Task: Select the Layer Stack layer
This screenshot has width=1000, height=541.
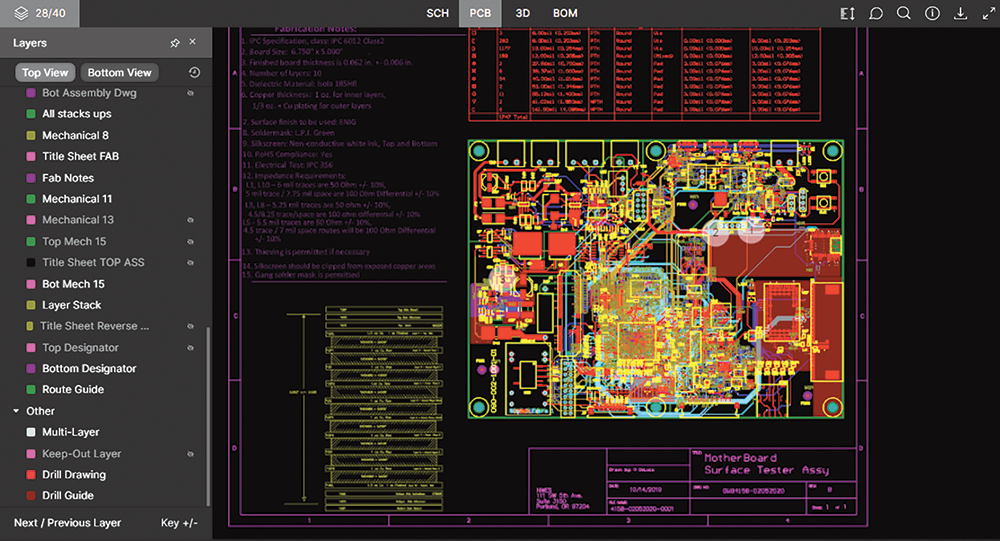Action: click(x=71, y=305)
